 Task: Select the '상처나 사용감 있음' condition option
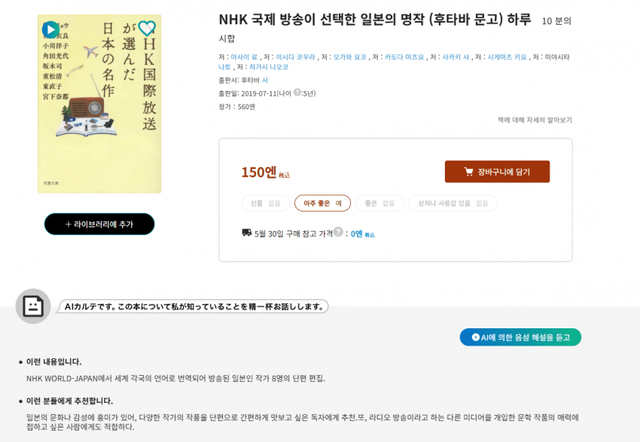click(x=453, y=203)
